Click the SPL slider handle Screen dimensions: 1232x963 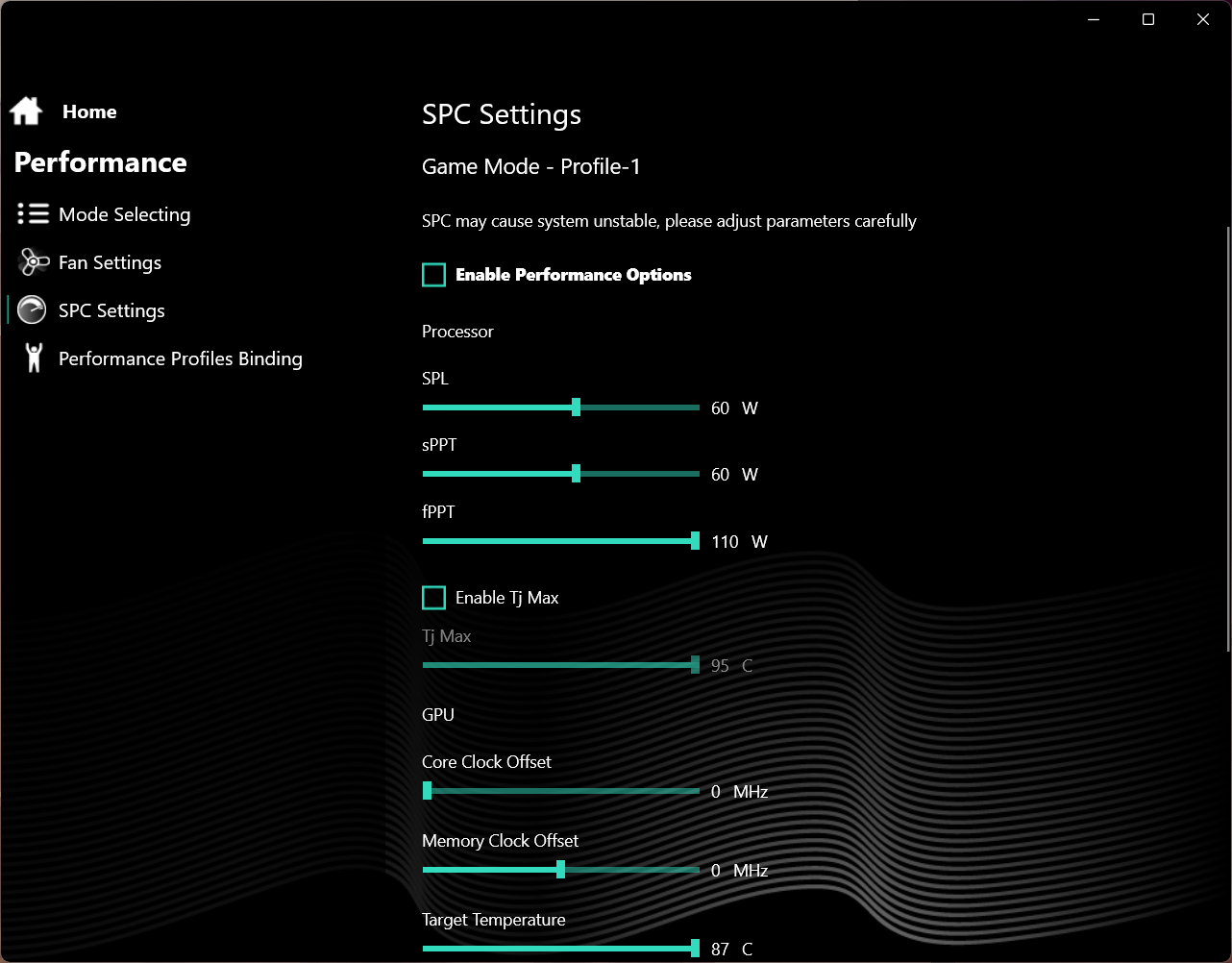tap(576, 407)
